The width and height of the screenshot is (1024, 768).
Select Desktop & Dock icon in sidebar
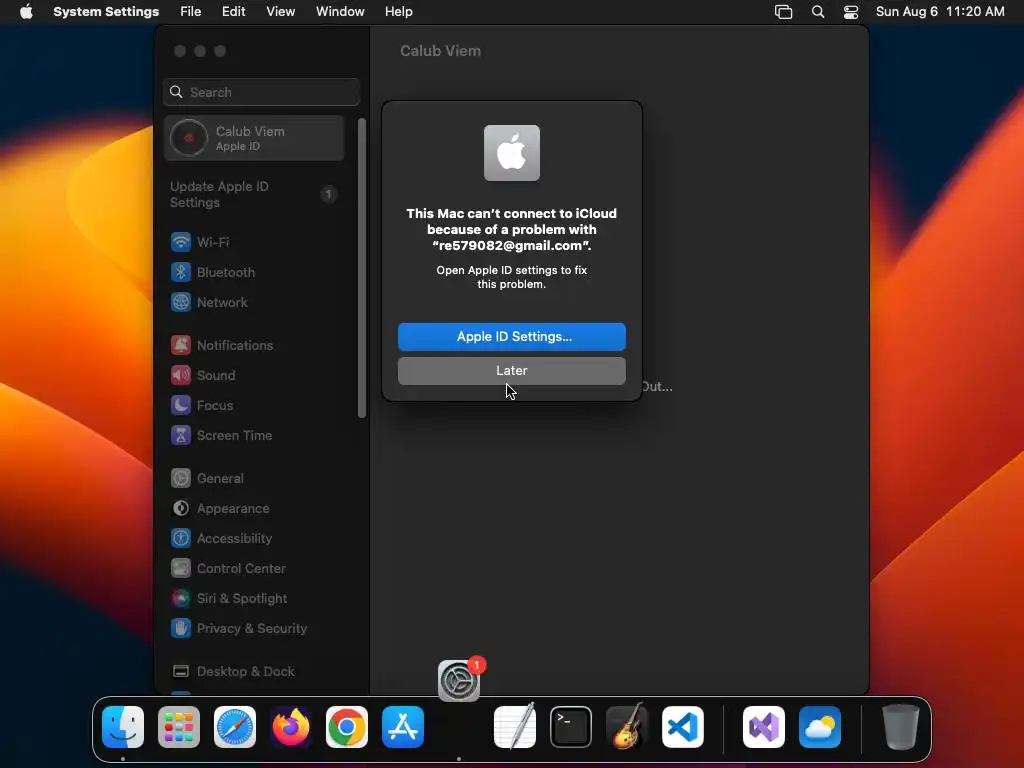[x=181, y=671]
